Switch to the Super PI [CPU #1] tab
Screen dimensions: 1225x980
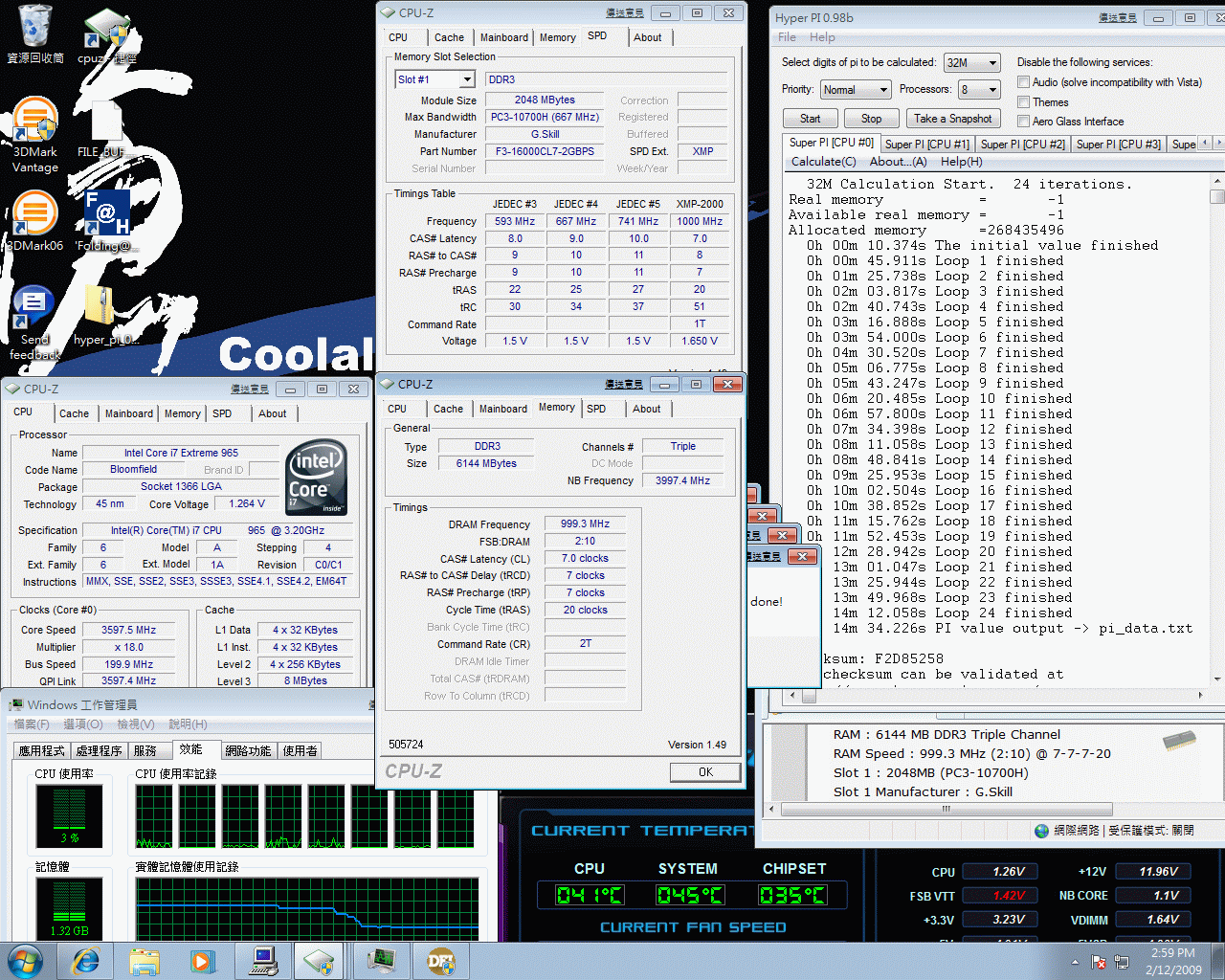coord(926,145)
